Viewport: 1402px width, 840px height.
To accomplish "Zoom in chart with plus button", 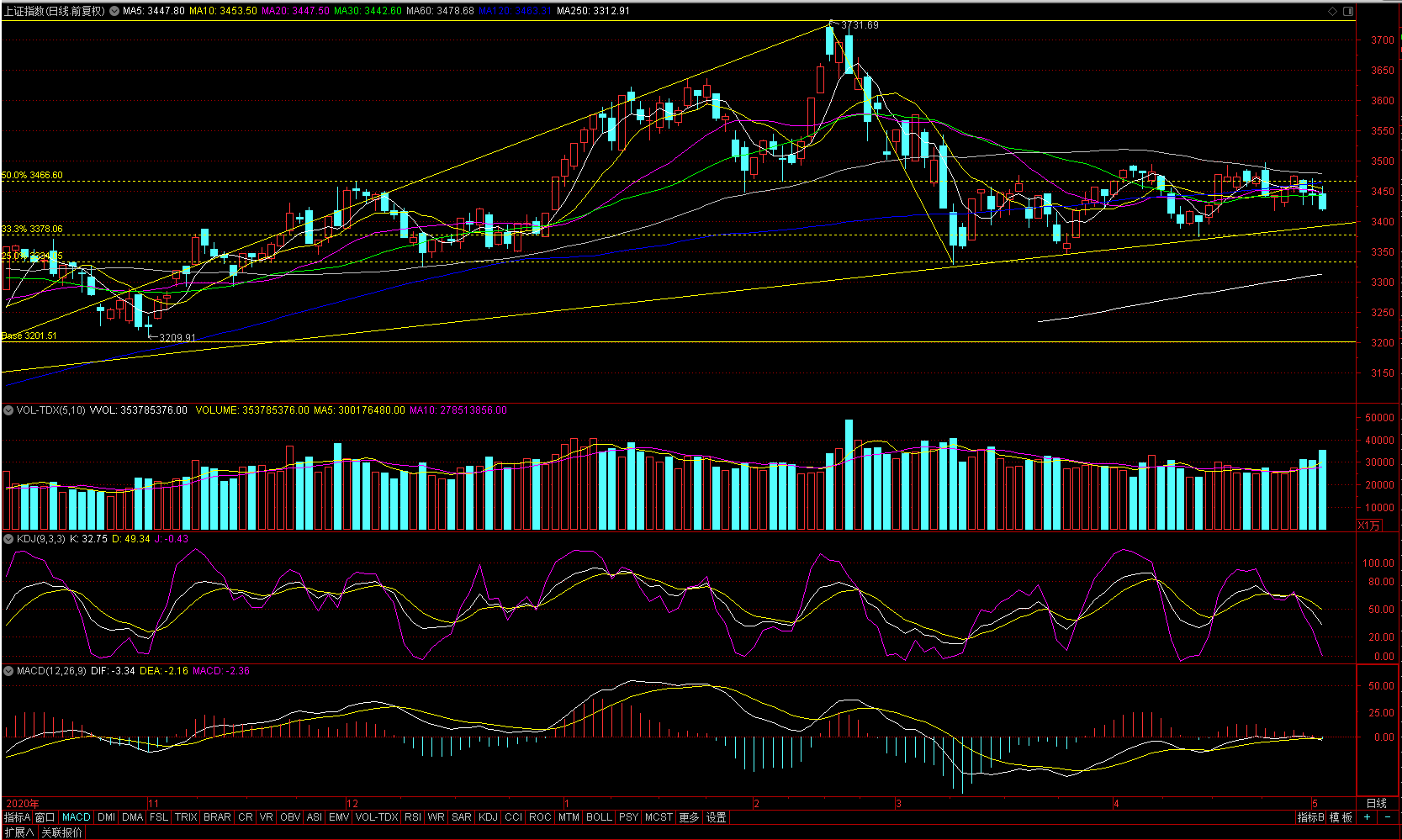I will tap(1367, 817).
